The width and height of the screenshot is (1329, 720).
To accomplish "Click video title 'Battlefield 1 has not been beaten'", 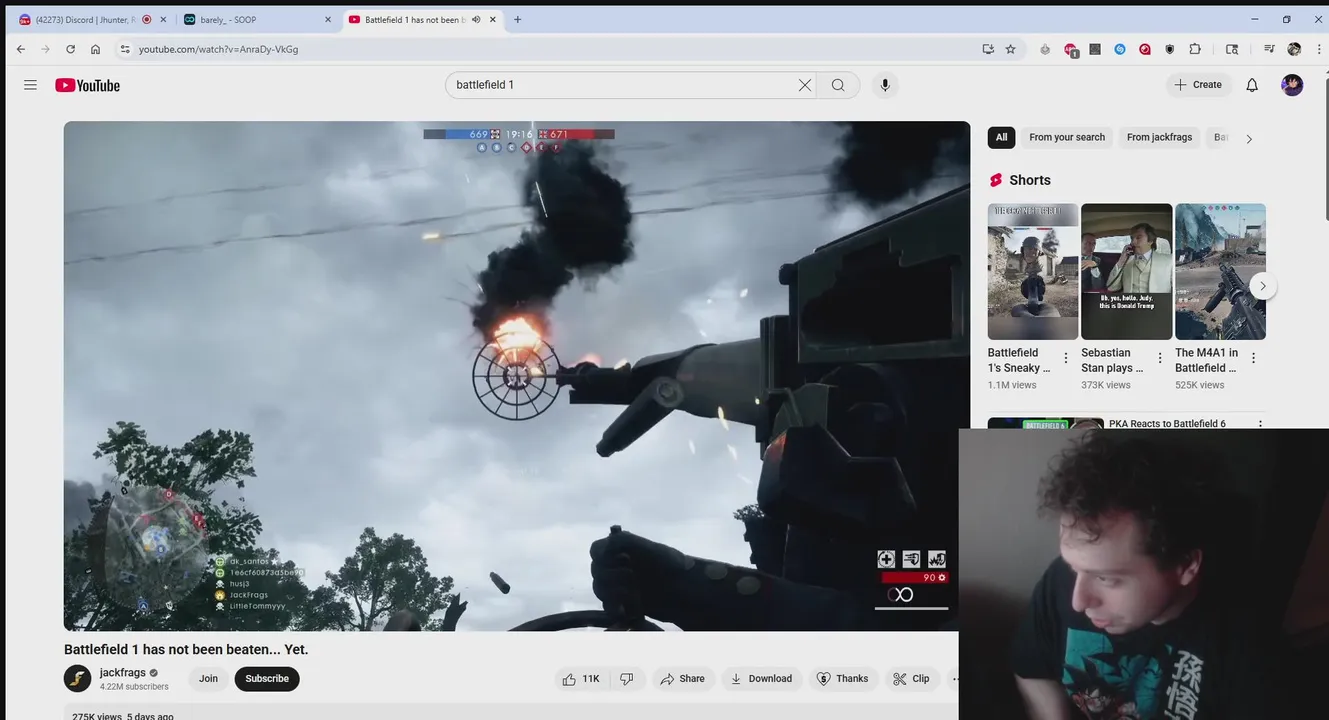I will click(x=186, y=650).
